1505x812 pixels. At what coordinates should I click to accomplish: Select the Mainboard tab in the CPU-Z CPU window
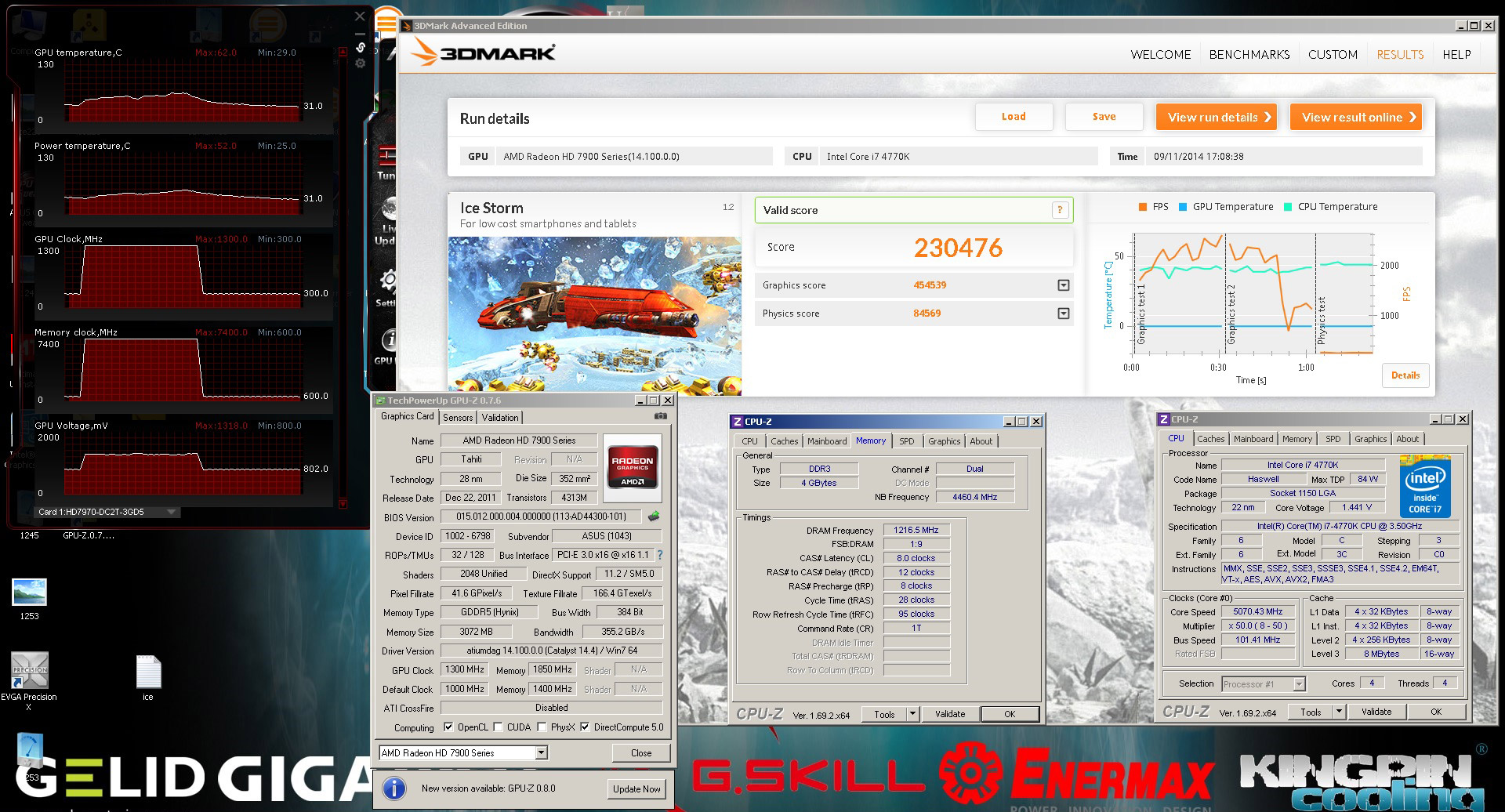pyautogui.click(x=1253, y=439)
